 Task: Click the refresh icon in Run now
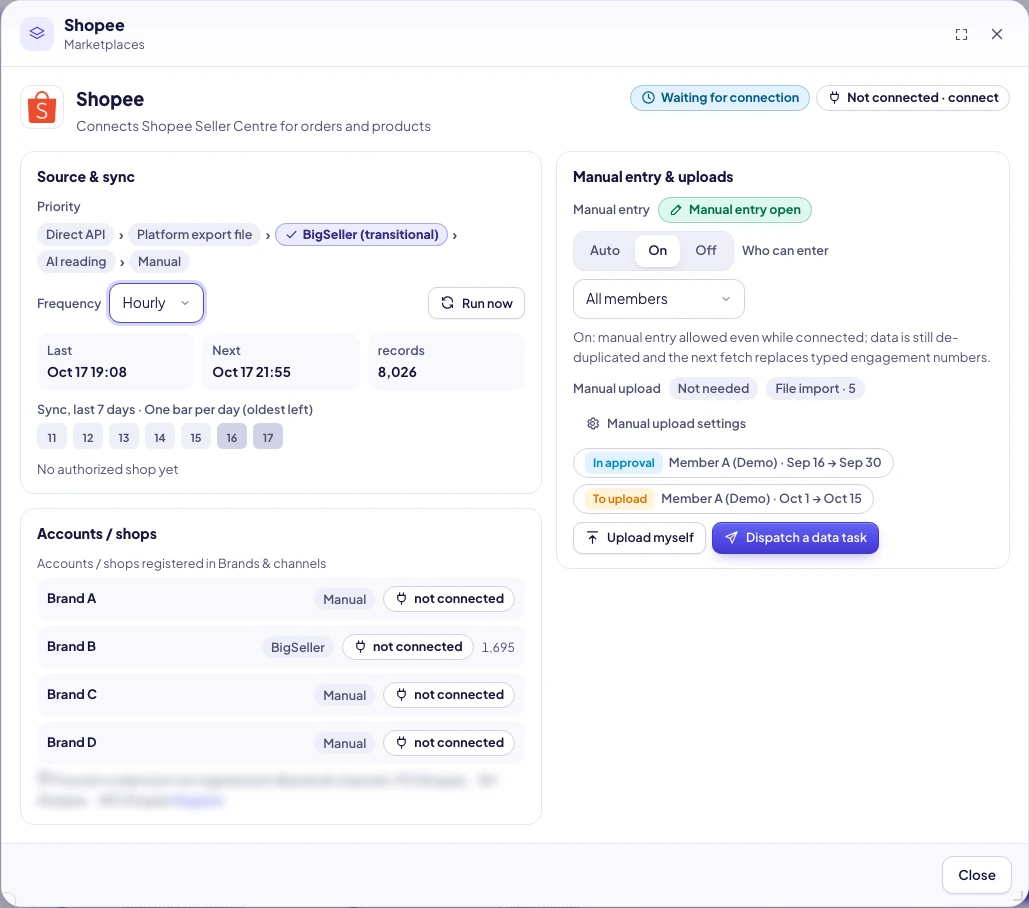[x=448, y=303]
